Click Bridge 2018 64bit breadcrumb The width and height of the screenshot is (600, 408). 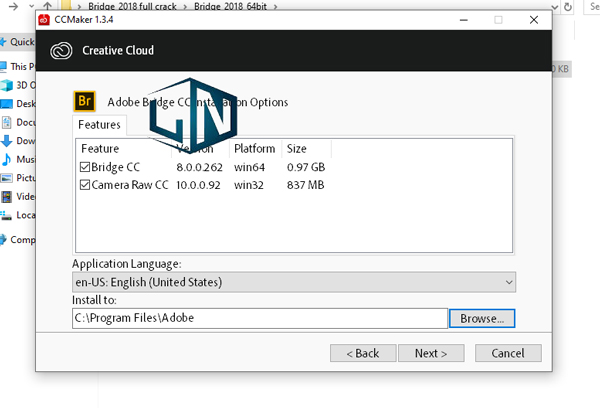coord(230,7)
